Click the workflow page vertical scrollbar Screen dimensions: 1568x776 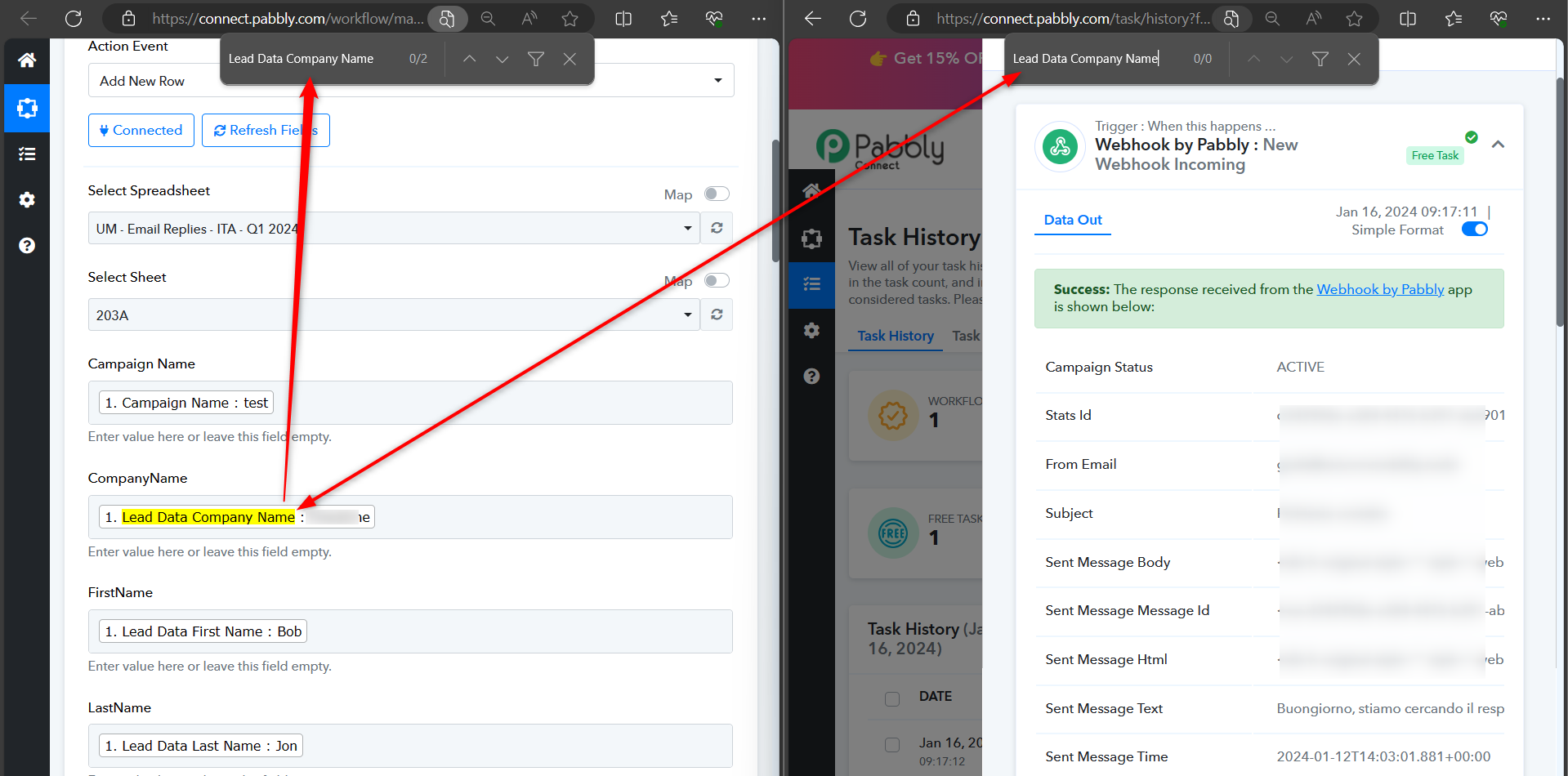click(775, 201)
